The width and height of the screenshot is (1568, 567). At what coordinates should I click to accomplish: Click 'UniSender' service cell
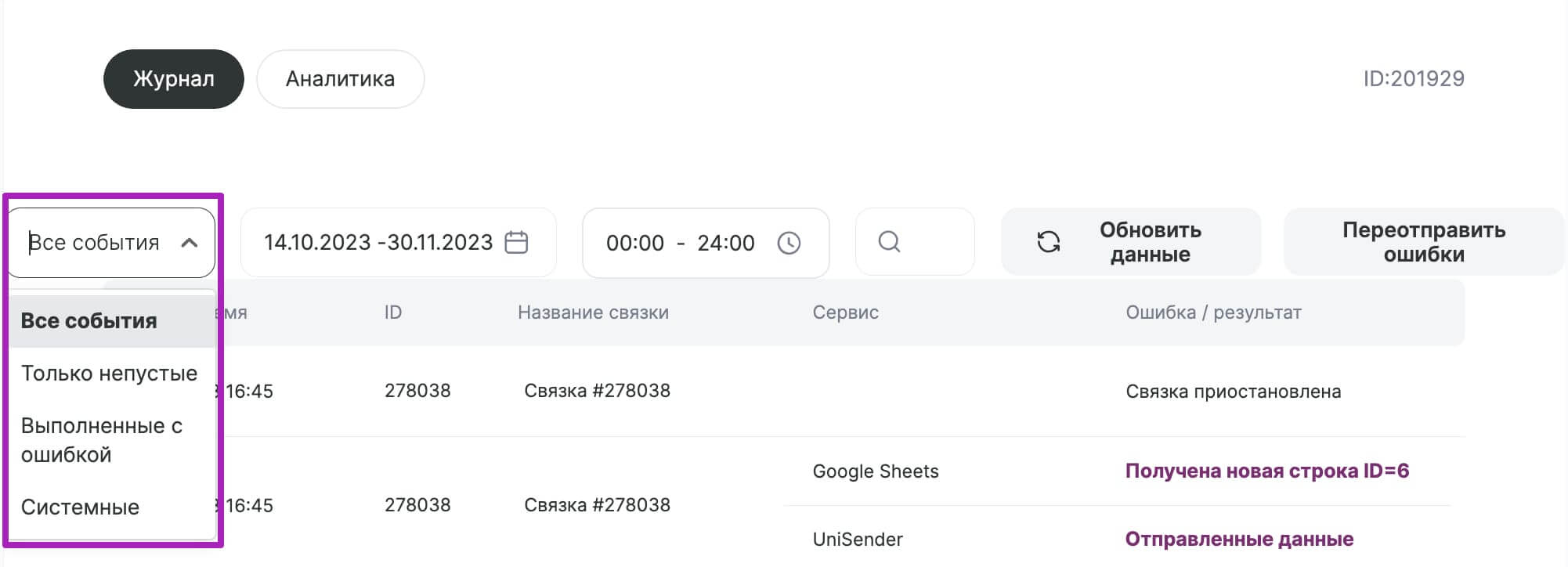[858, 540]
